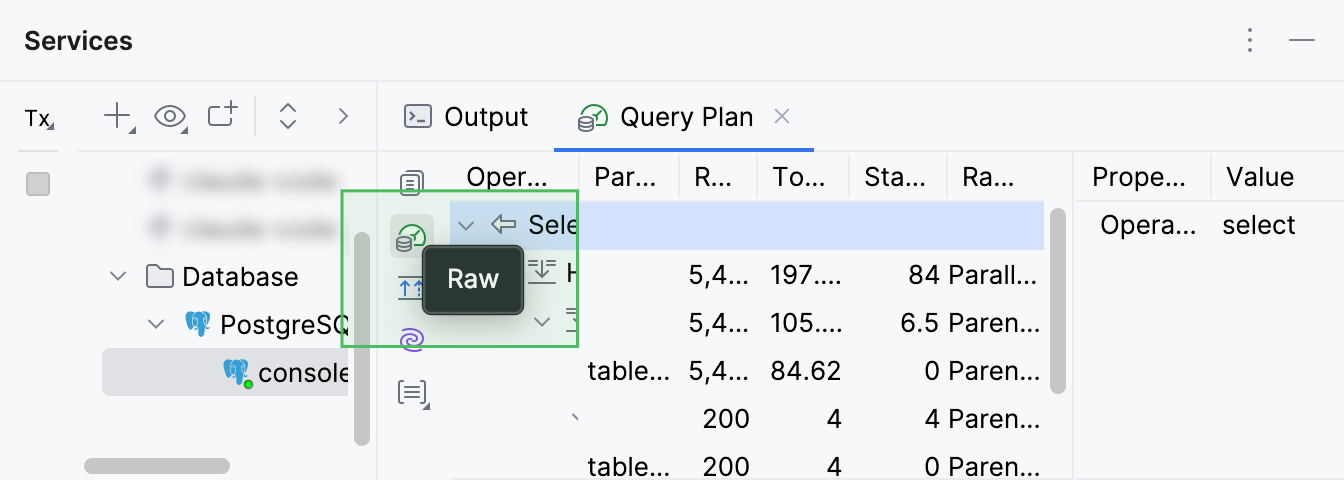
Task: Toggle the checkbox below Tx
Action: point(38,184)
